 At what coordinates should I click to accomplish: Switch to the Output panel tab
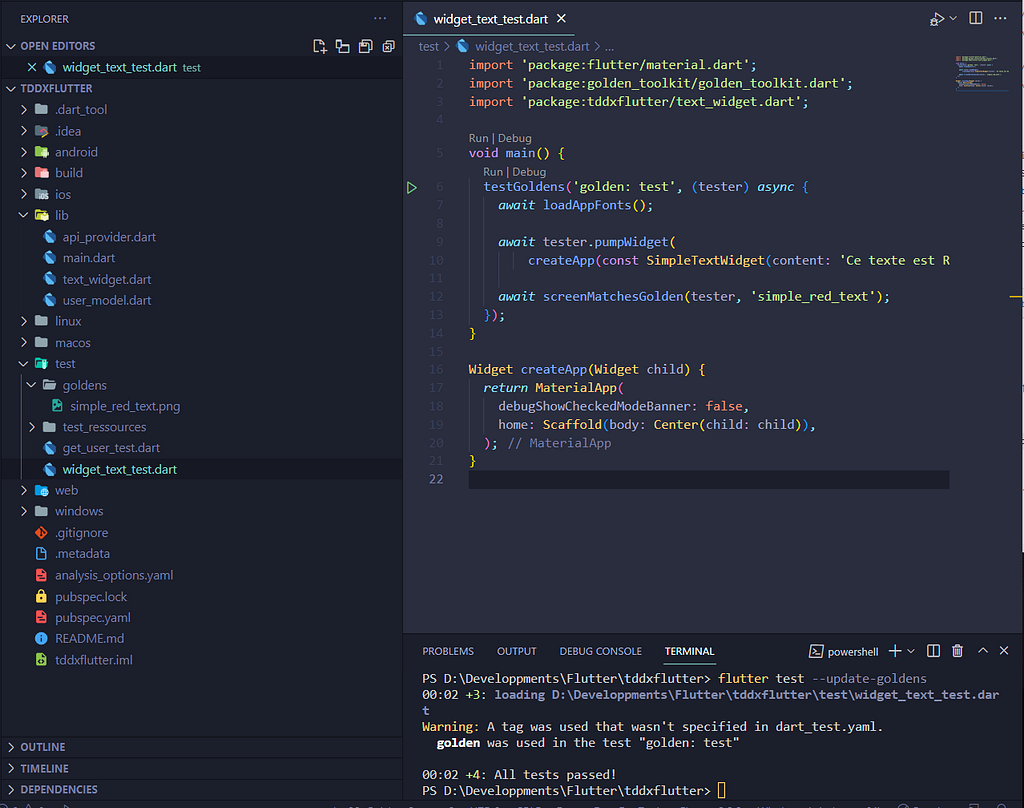pos(517,651)
